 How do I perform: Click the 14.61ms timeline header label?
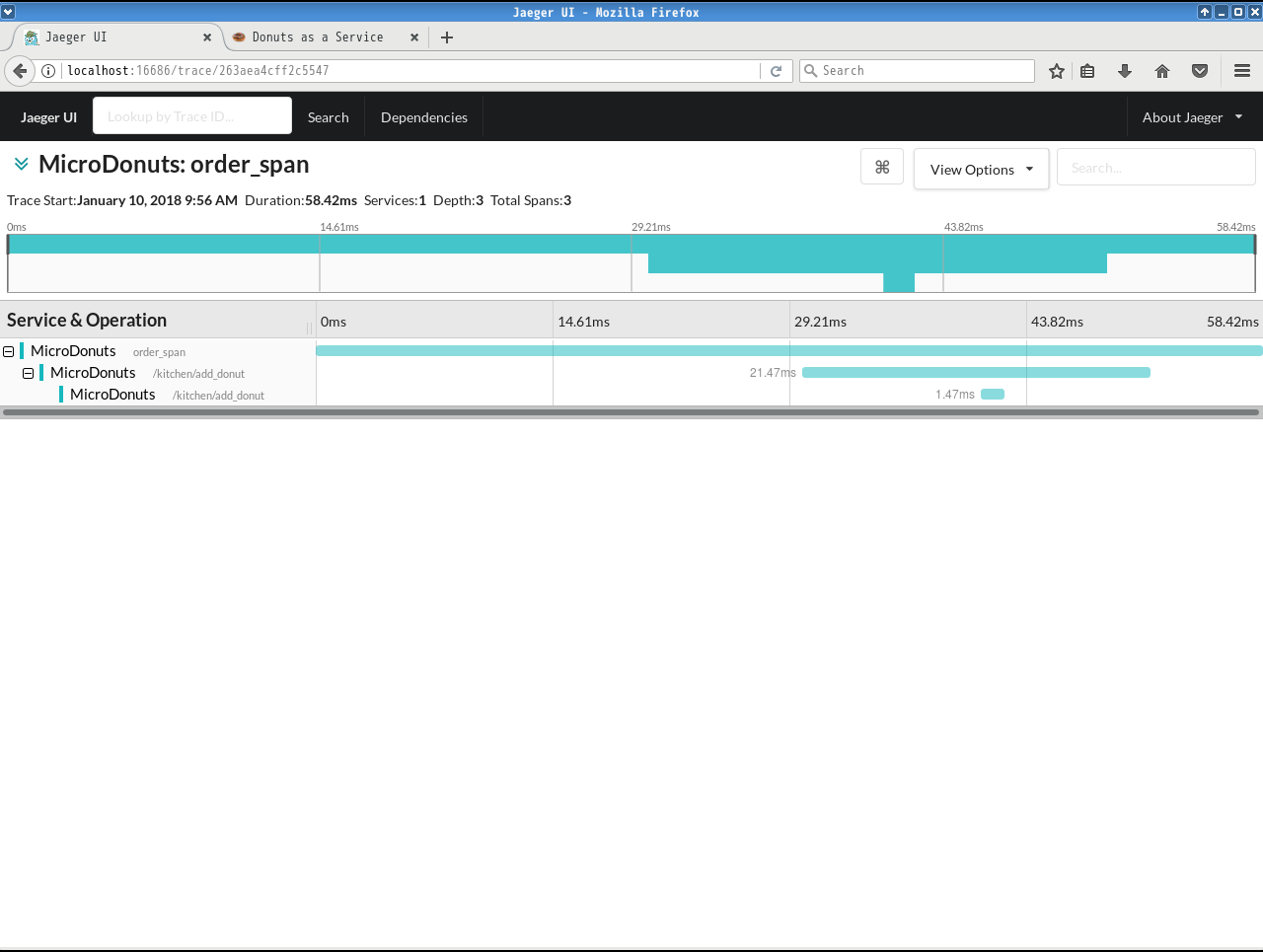point(583,322)
